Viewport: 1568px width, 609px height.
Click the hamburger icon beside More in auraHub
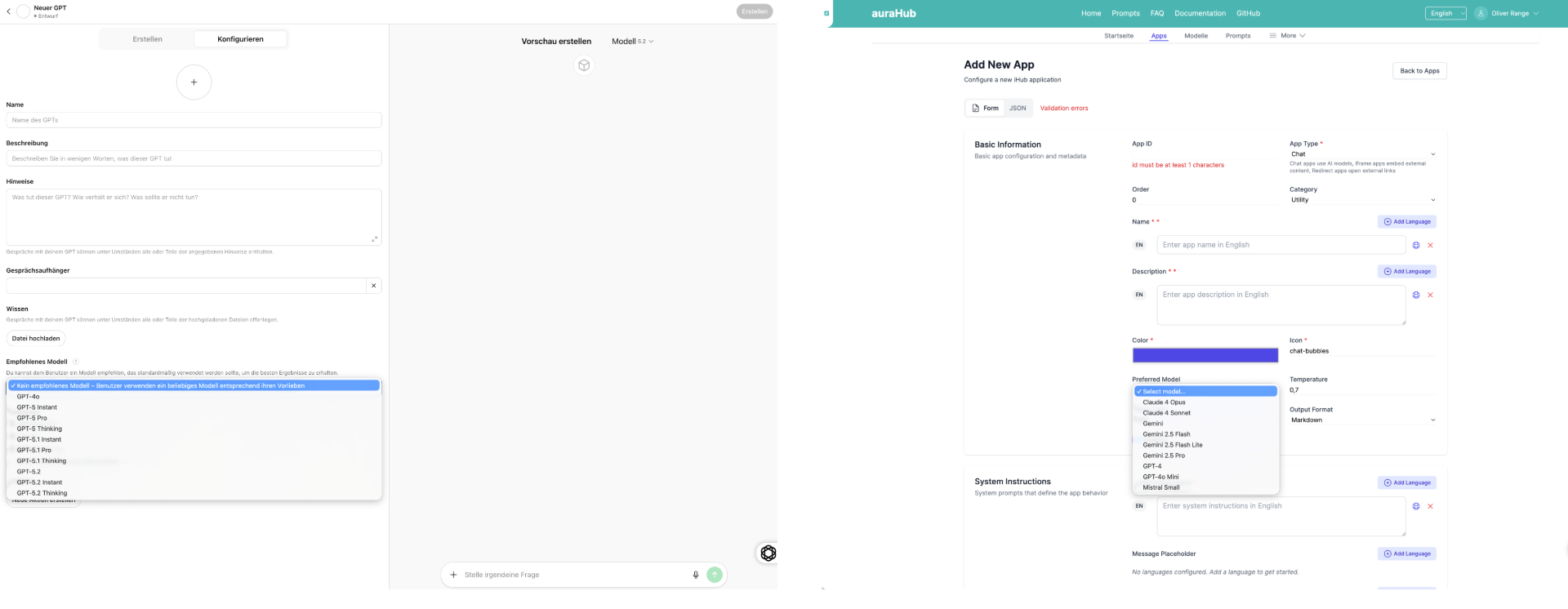[1272, 36]
